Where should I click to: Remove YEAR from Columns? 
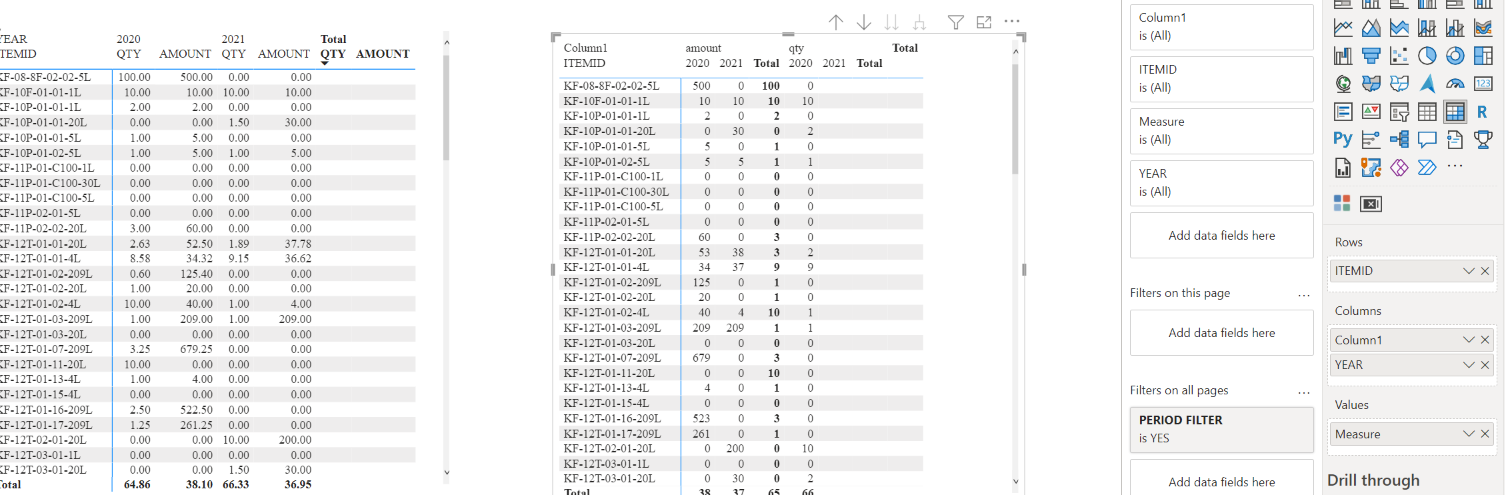[x=1485, y=365]
